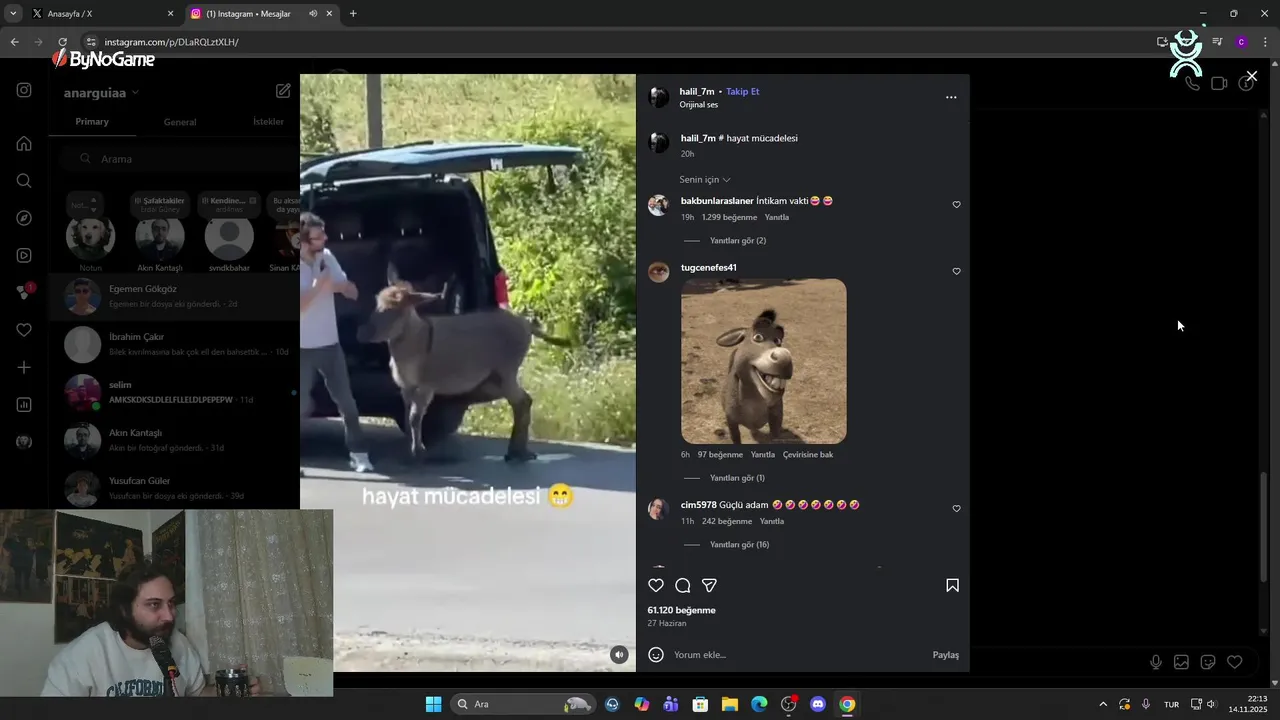Click voice message microphone in chat
Viewport: 1280px width, 720px height.
[1156, 662]
